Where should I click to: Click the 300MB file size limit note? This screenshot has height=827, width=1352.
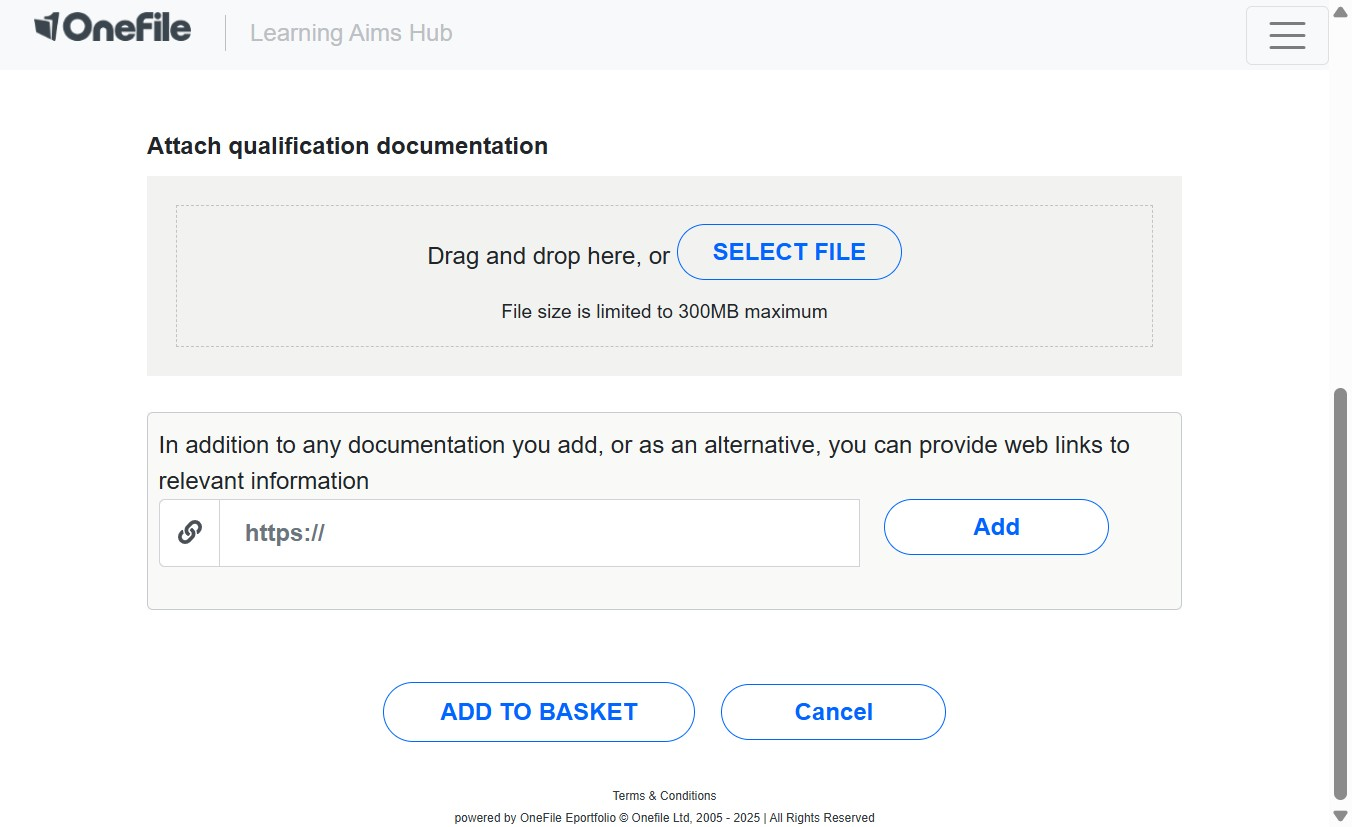[664, 312]
